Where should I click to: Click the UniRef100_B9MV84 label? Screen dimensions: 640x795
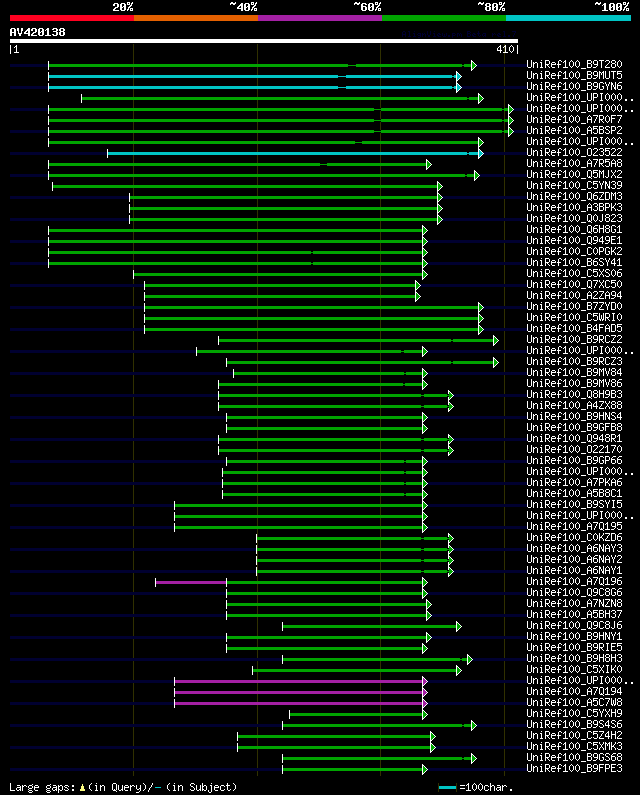(x=574, y=372)
